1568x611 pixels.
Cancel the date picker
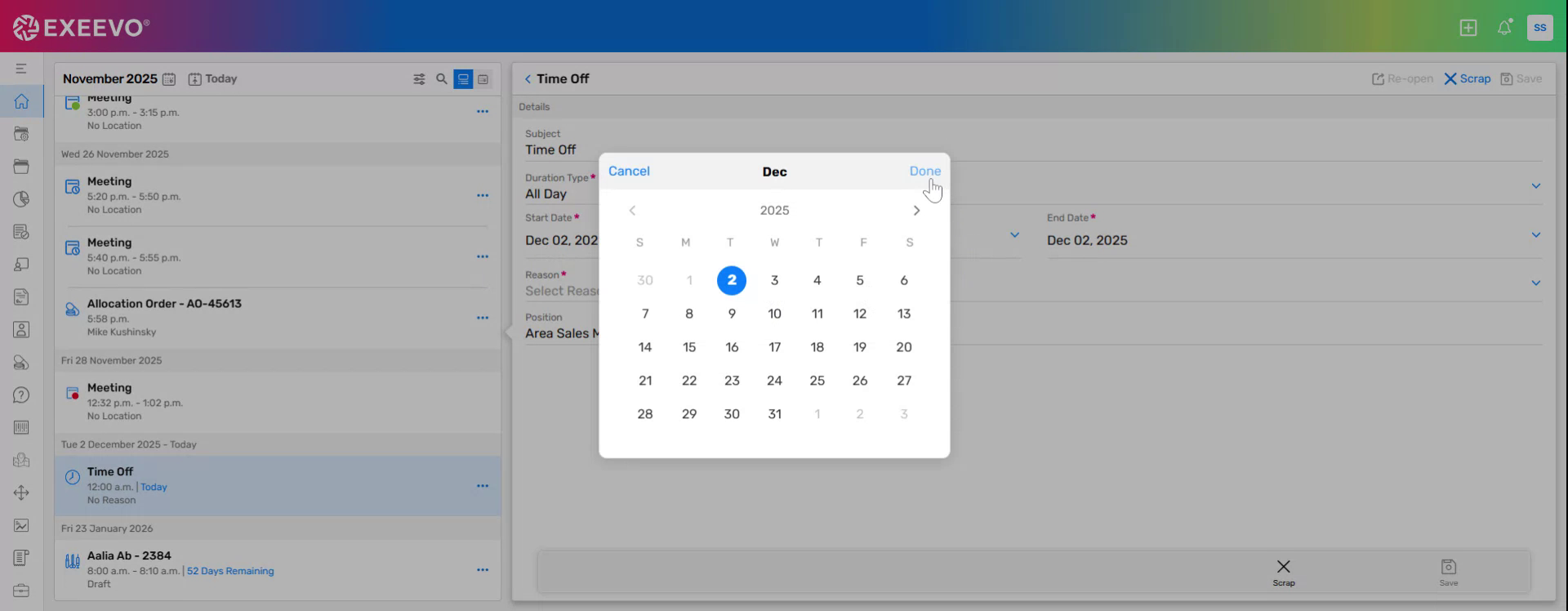pos(629,172)
